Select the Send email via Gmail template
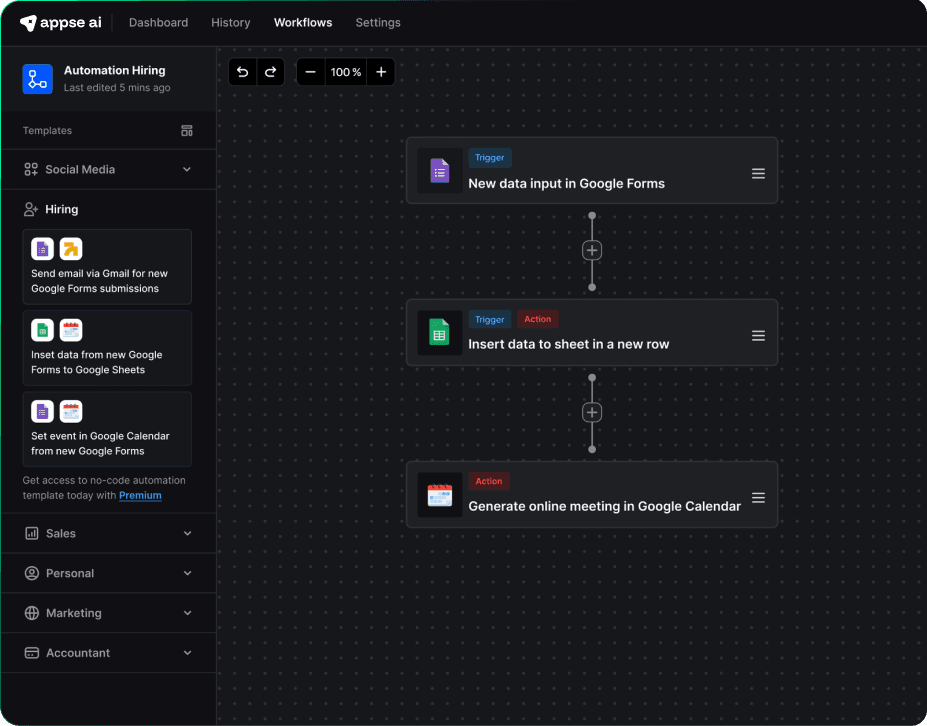This screenshot has height=726, width=927. coord(107,266)
